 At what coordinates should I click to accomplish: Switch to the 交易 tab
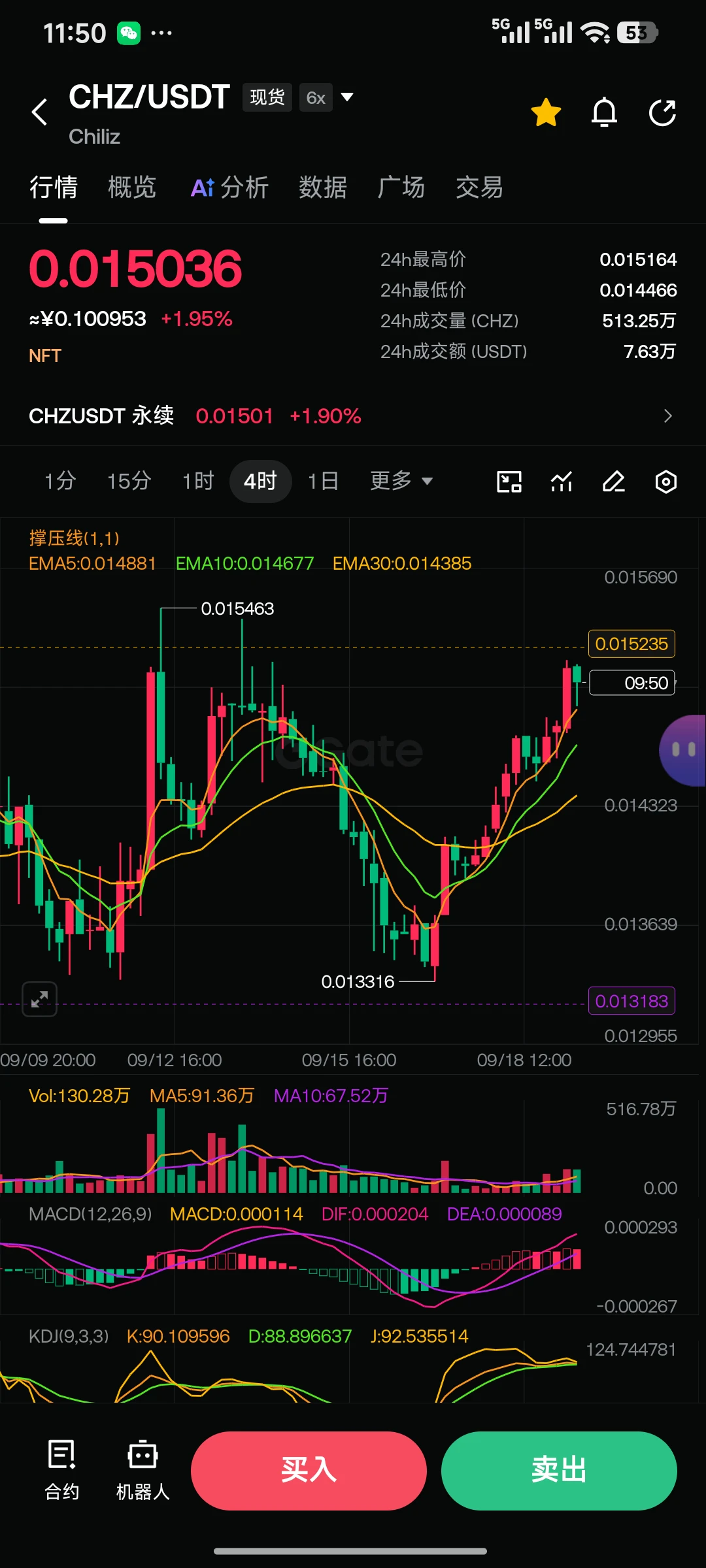480,187
